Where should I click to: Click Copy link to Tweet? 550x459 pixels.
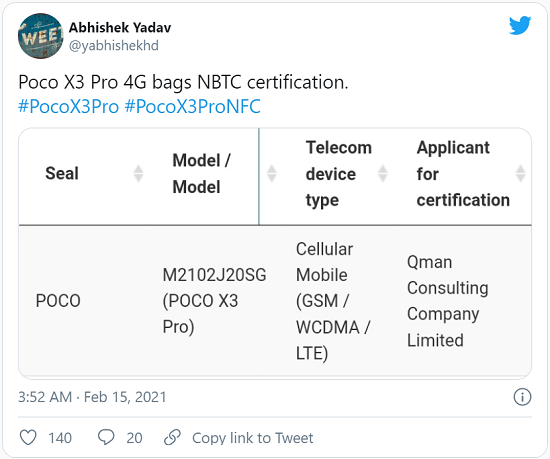(x=253, y=438)
